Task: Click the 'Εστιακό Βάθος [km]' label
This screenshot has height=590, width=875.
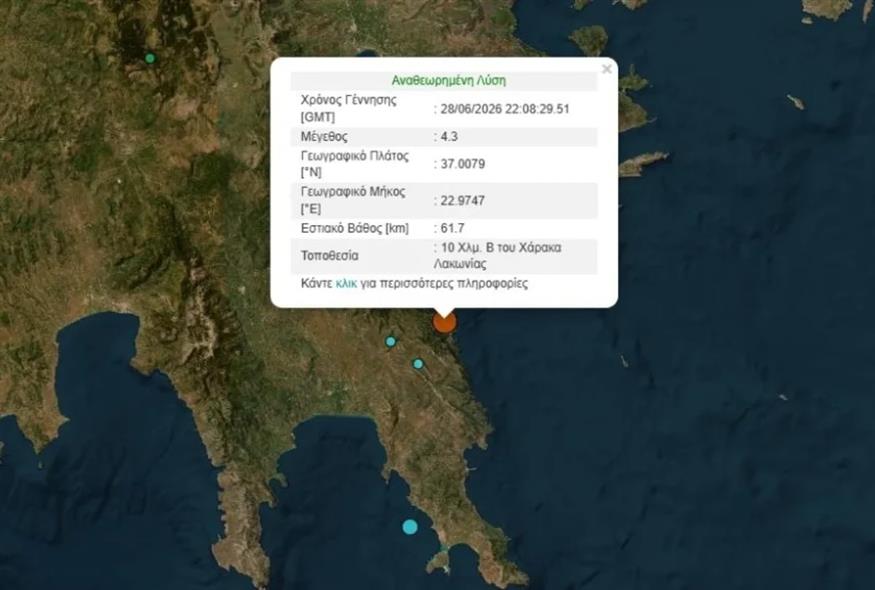Action: point(355,228)
